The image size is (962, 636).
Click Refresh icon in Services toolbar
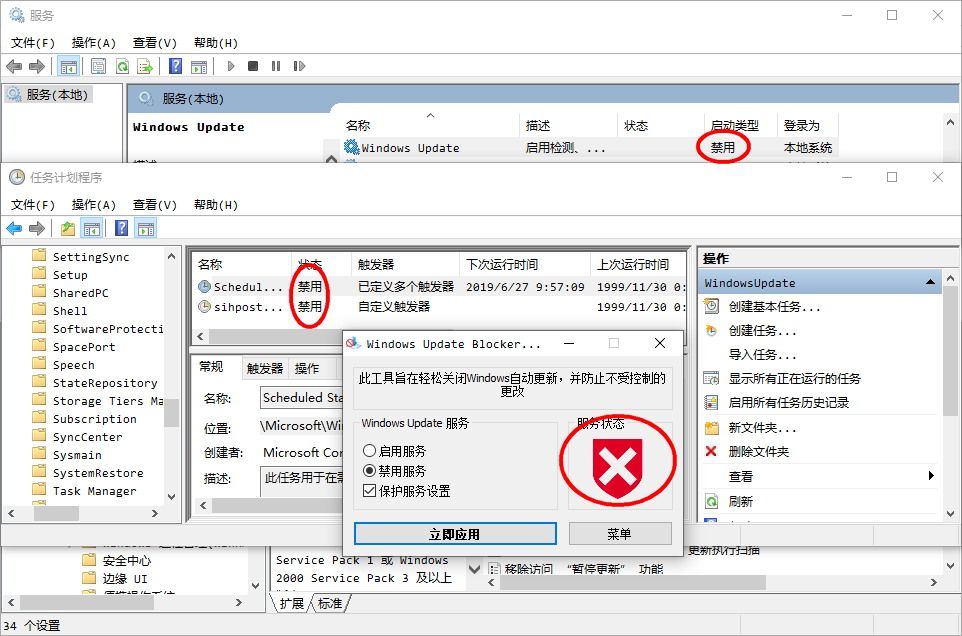pos(122,66)
